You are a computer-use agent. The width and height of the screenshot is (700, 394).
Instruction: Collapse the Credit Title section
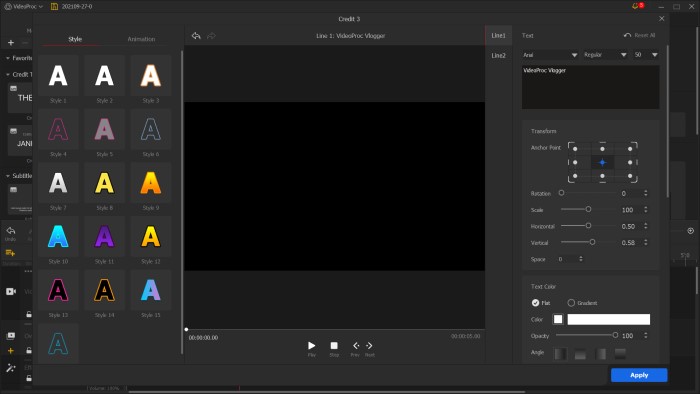click(x=8, y=75)
